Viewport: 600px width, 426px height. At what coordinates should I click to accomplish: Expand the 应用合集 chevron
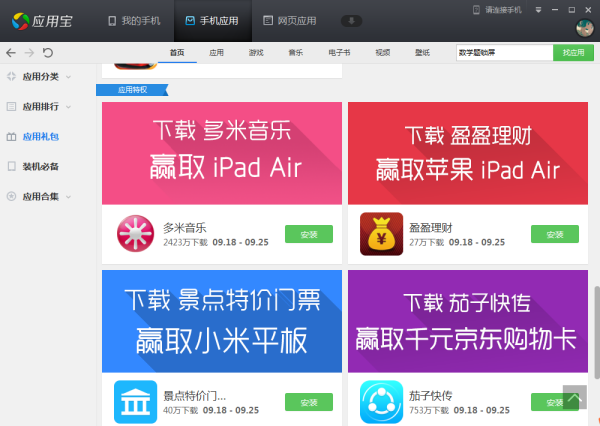coord(68,197)
